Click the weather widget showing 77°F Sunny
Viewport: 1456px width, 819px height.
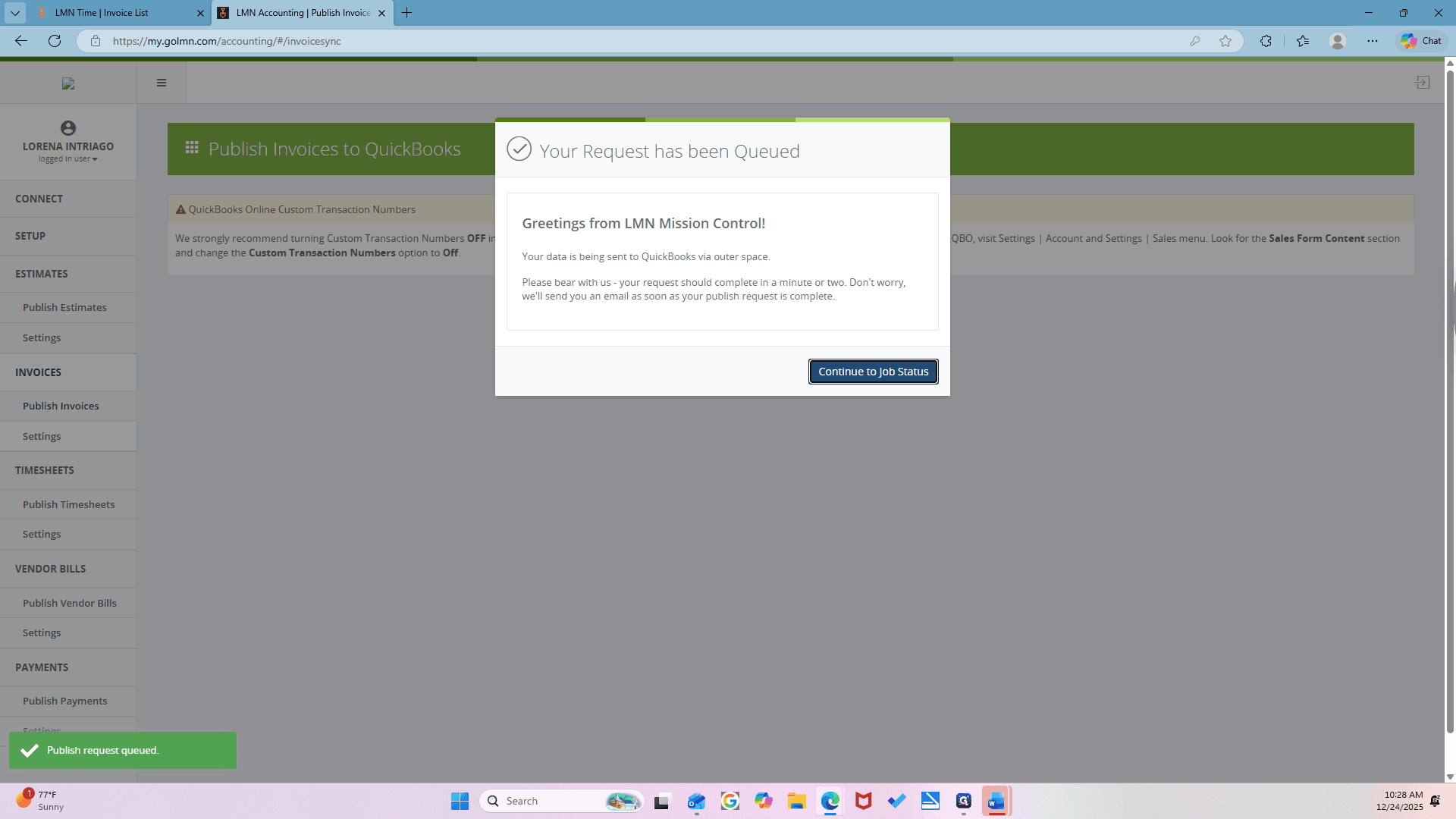tap(39, 801)
